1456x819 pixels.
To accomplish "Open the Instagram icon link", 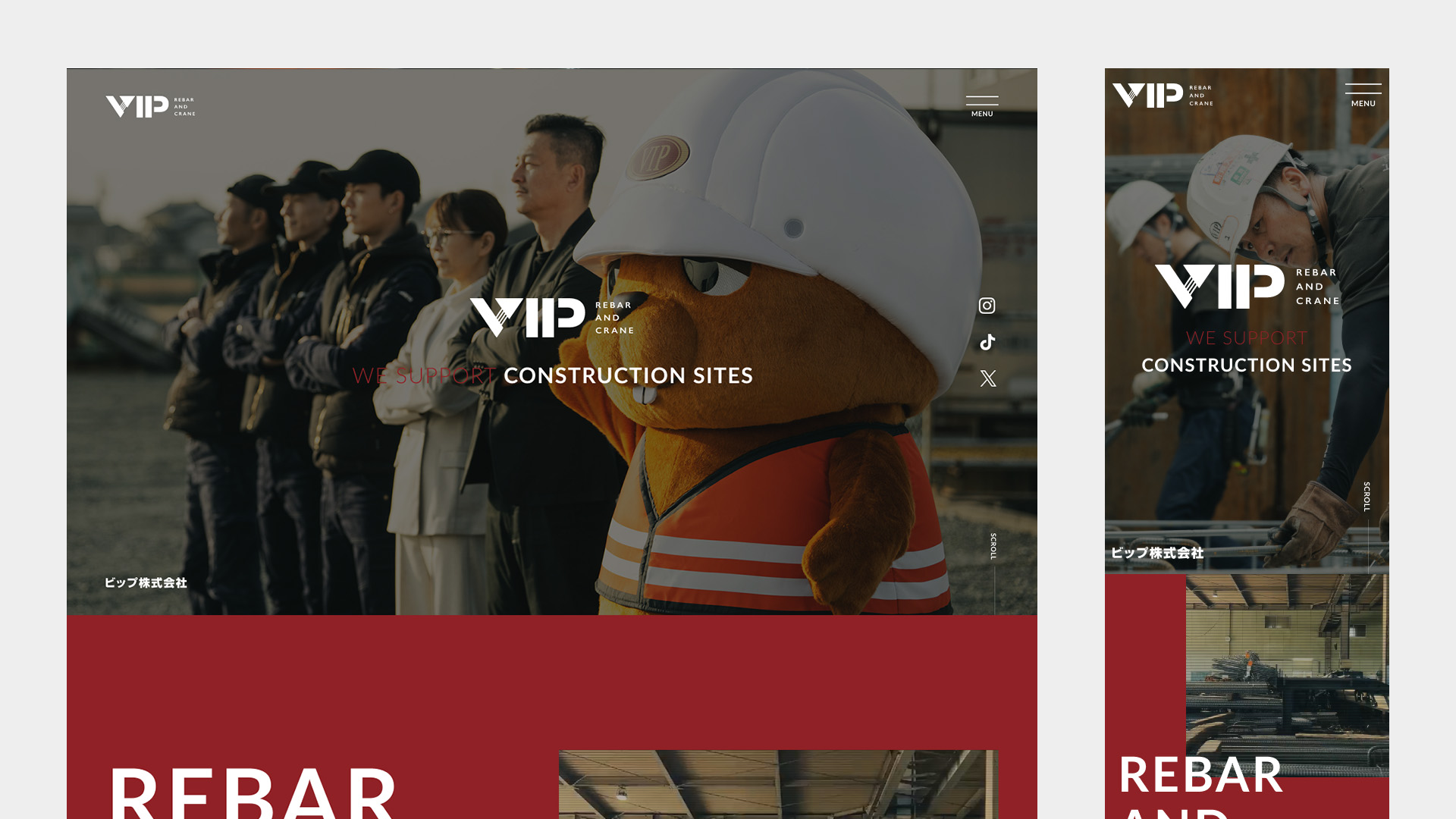I will pos(987,306).
